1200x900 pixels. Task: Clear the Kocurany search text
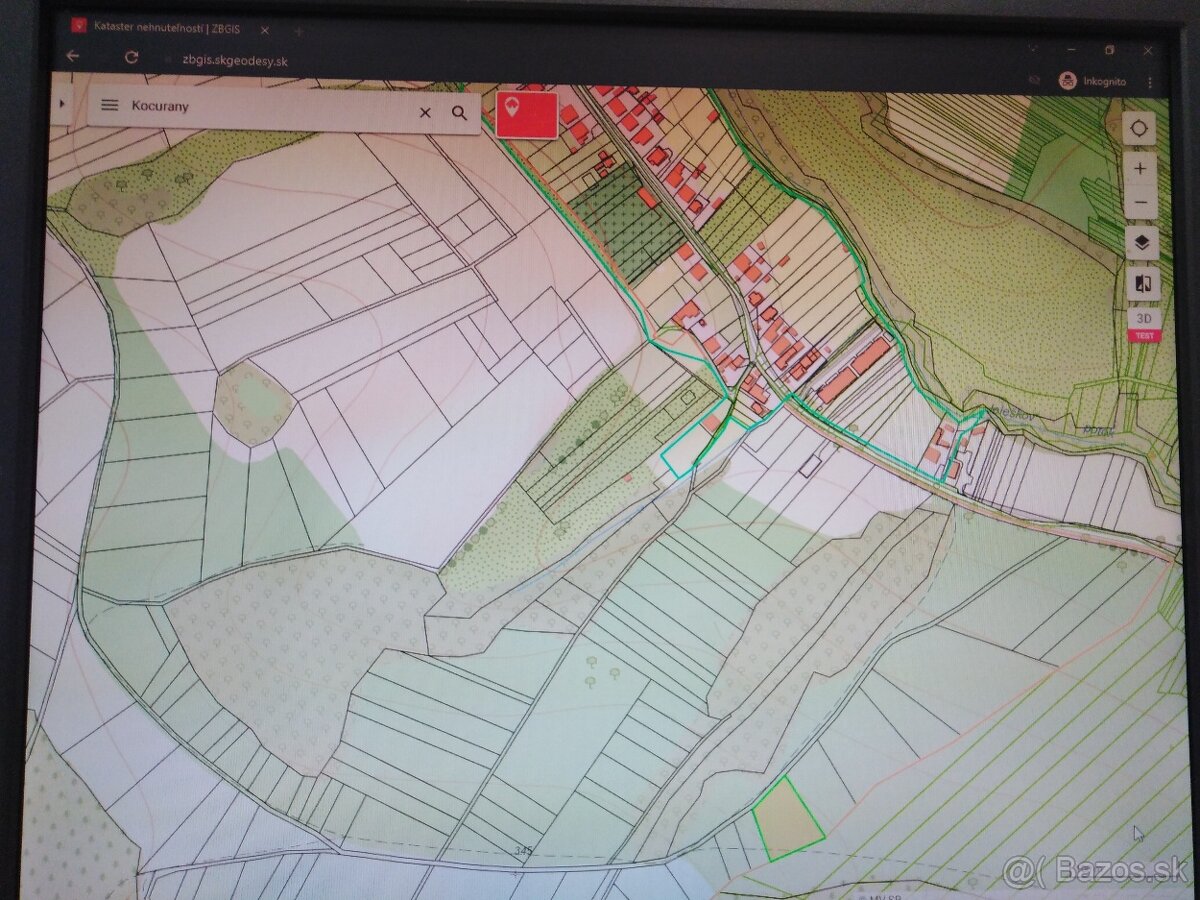(x=425, y=113)
